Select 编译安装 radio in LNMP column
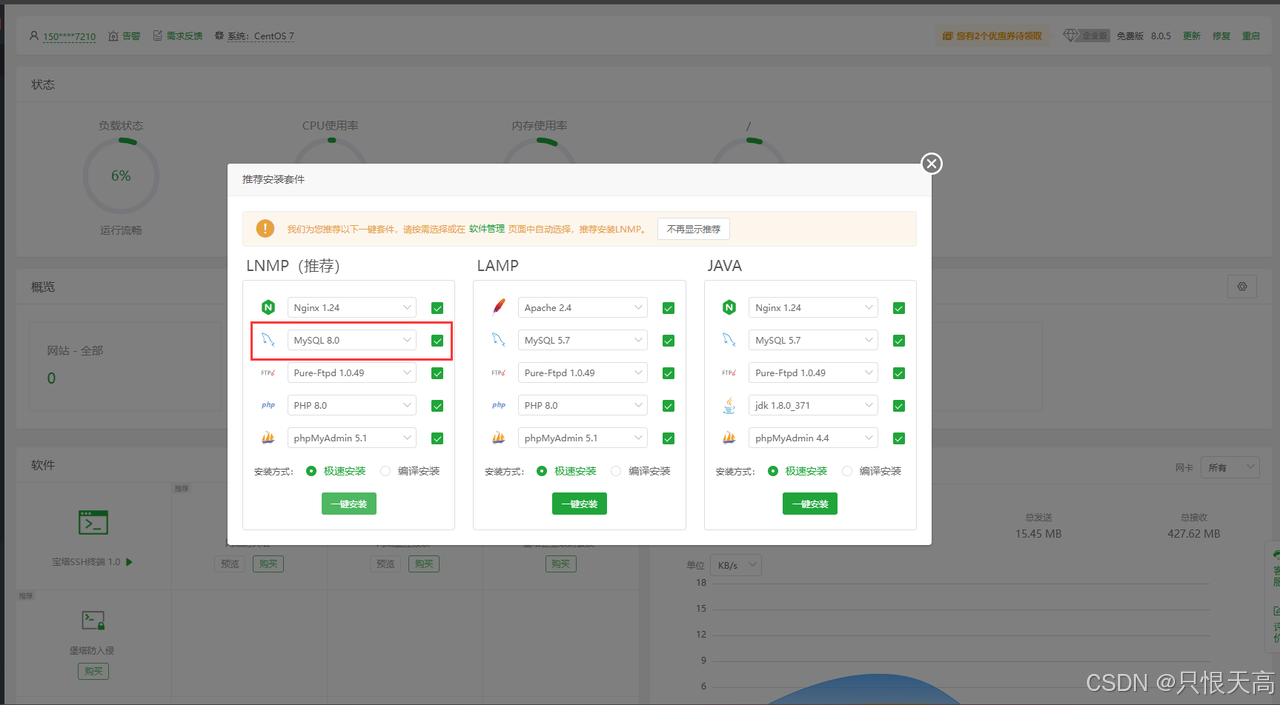1280x705 pixels. pyautogui.click(x=385, y=471)
